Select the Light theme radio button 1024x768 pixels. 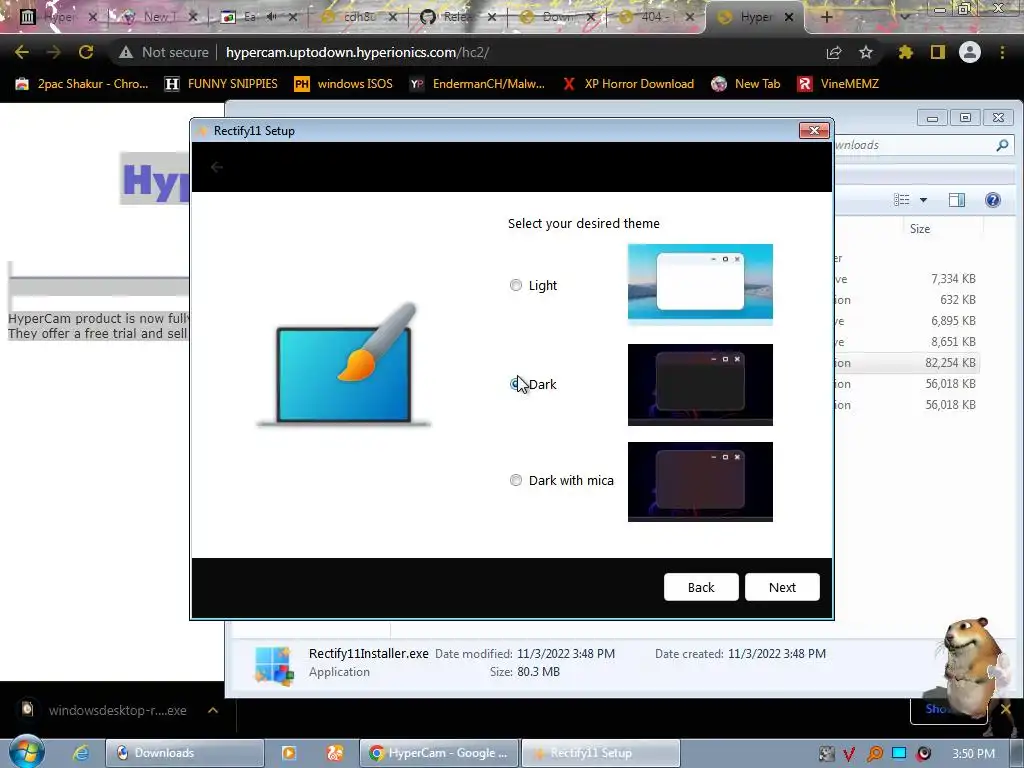516,285
